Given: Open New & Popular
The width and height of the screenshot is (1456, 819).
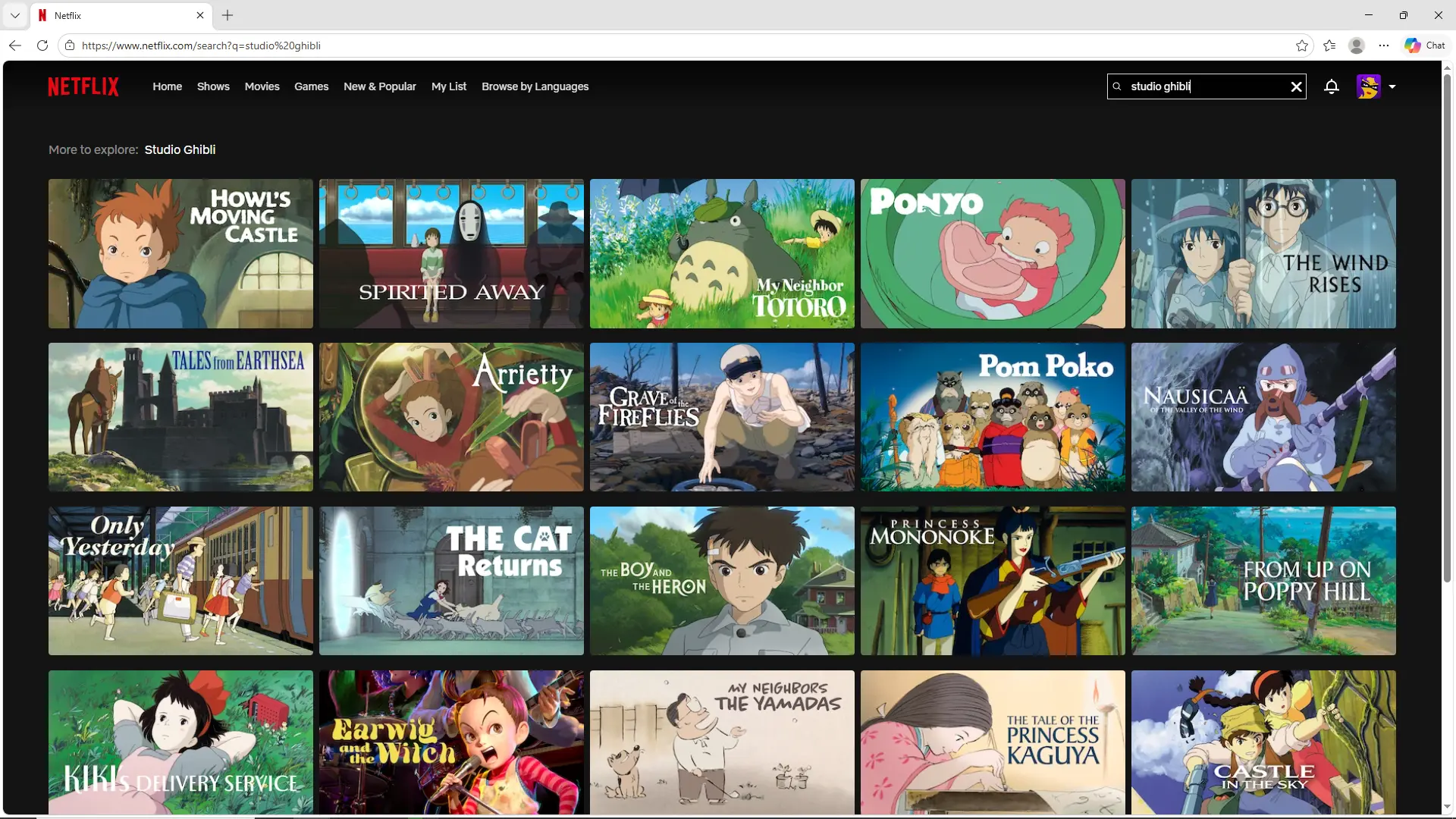Looking at the screenshot, I should 380,86.
